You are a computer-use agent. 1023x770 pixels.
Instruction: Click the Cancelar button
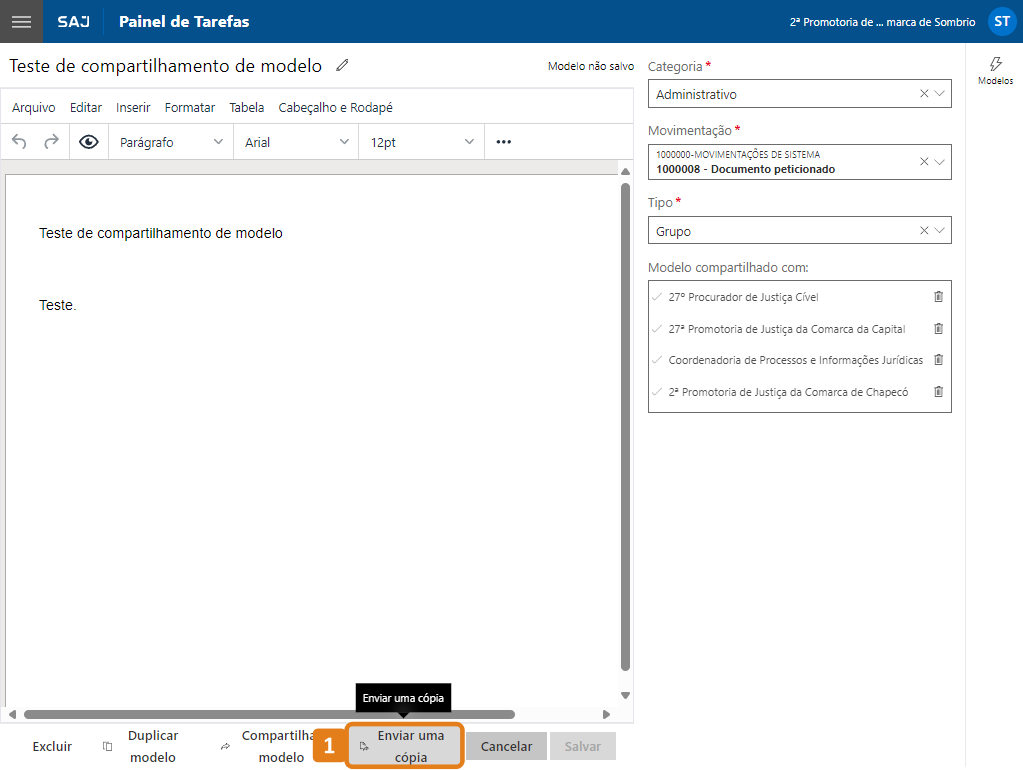tap(505, 745)
